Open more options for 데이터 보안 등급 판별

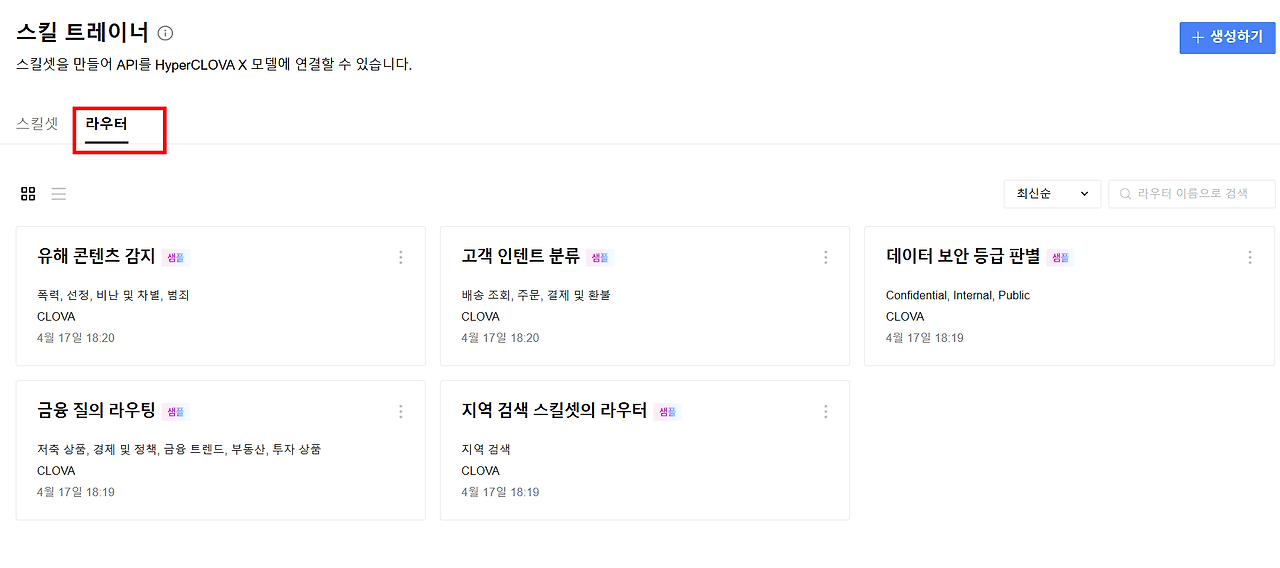tap(1250, 257)
